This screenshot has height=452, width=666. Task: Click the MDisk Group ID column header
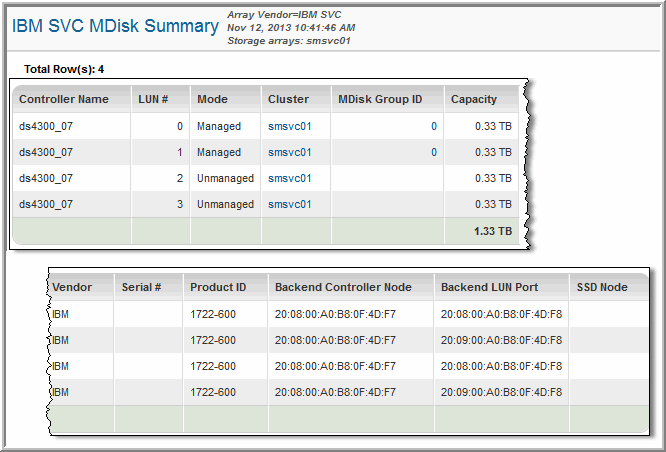(380, 100)
